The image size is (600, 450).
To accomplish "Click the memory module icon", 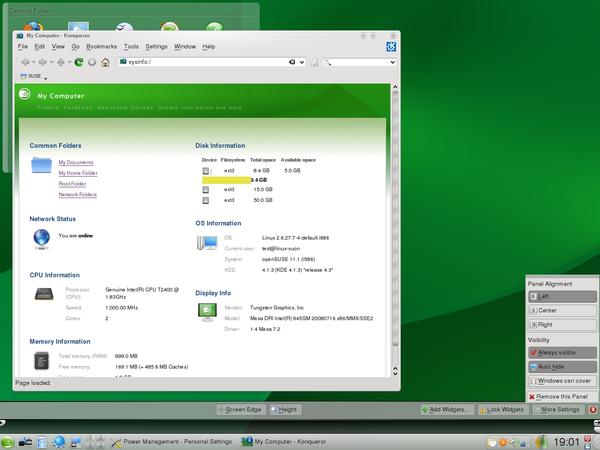I will pos(41,361).
